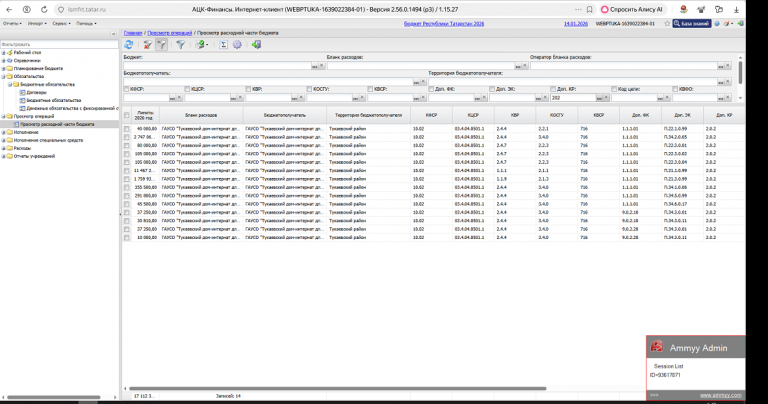Open column settings gear icon
Viewport: 768px width, 404px height.
[237, 45]
